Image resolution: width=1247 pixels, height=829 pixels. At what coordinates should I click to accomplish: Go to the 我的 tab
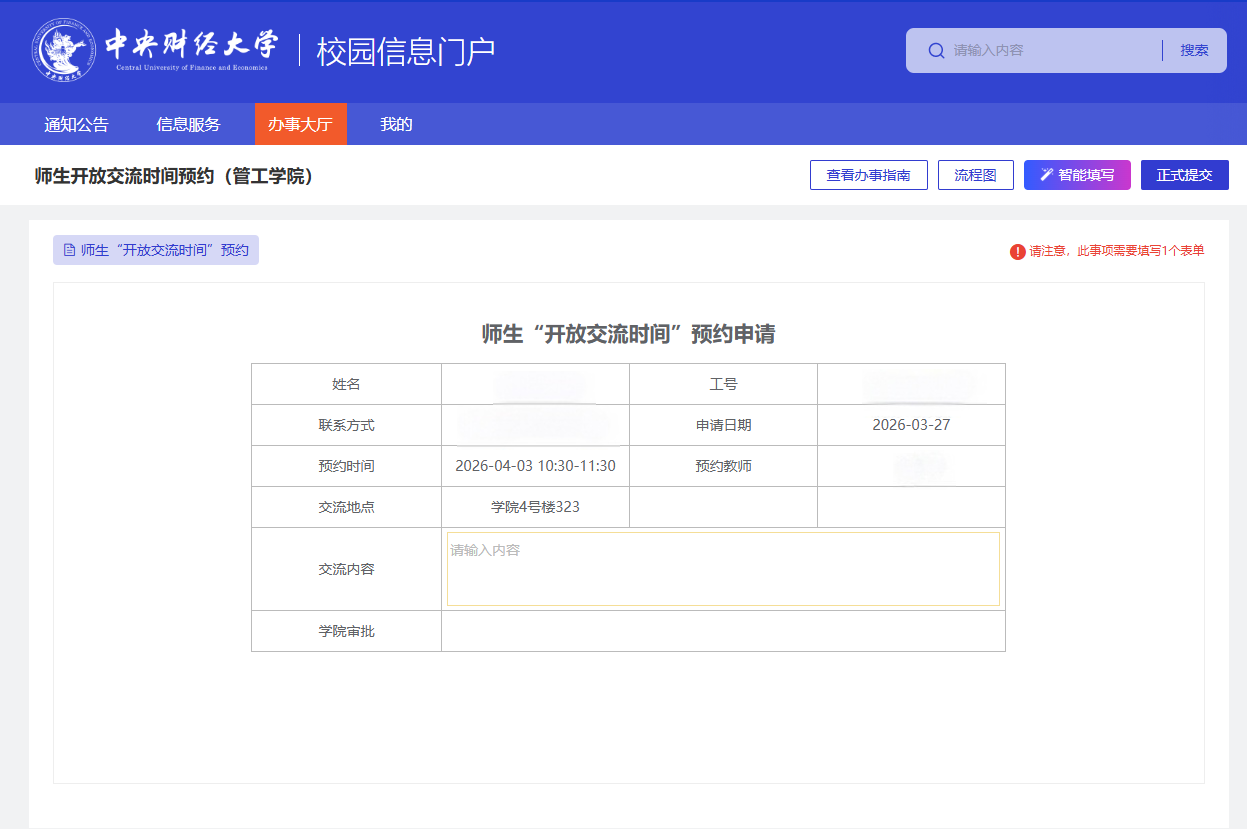pyautogui.click(x=396, y=125)
